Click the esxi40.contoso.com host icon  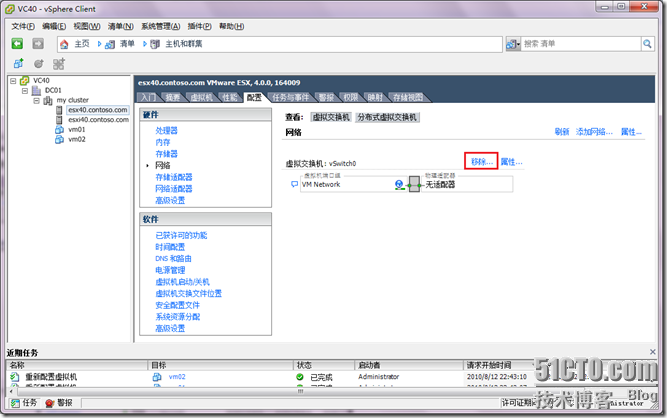click(x=59, y=120)
